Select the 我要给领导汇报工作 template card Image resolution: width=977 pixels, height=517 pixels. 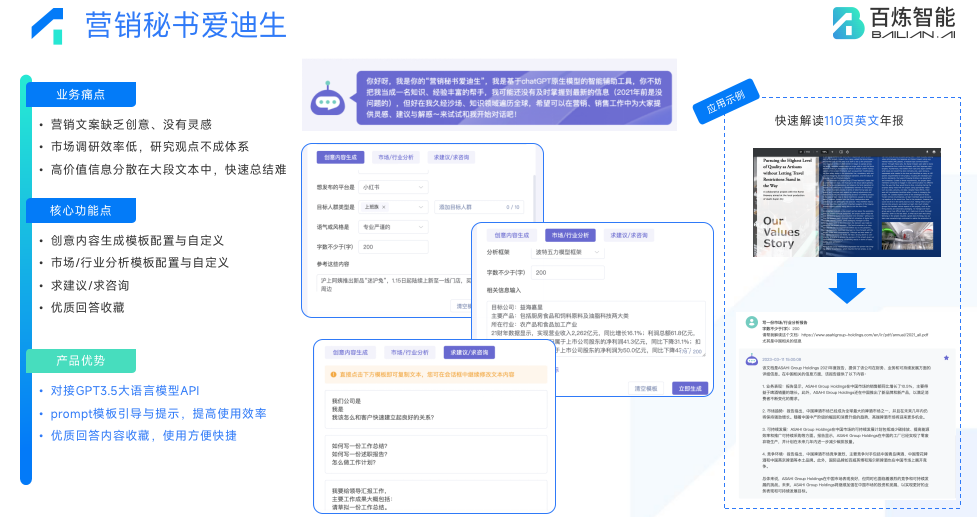(436, 496)
